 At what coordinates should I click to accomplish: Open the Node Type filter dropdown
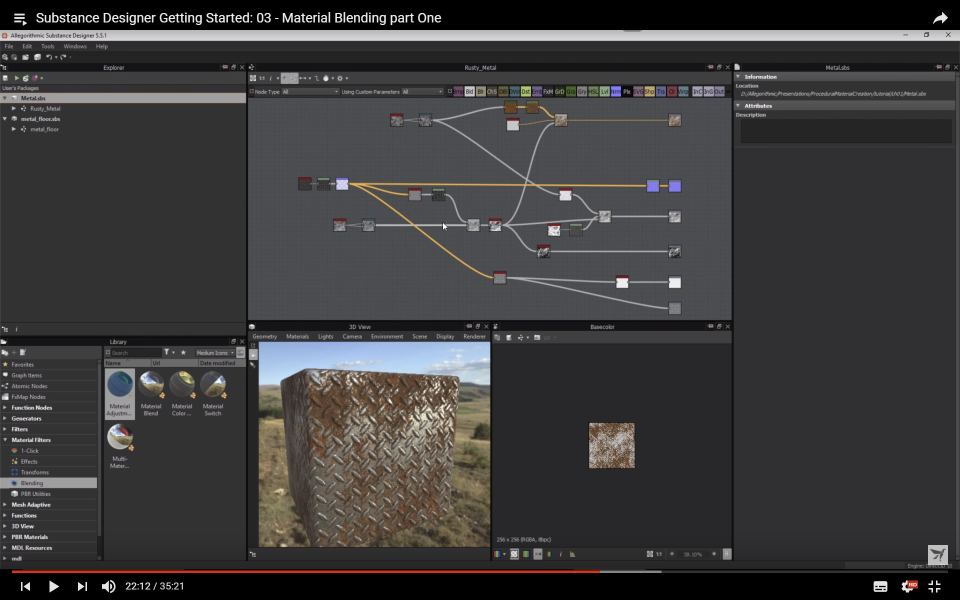click(x=310, y=92)
